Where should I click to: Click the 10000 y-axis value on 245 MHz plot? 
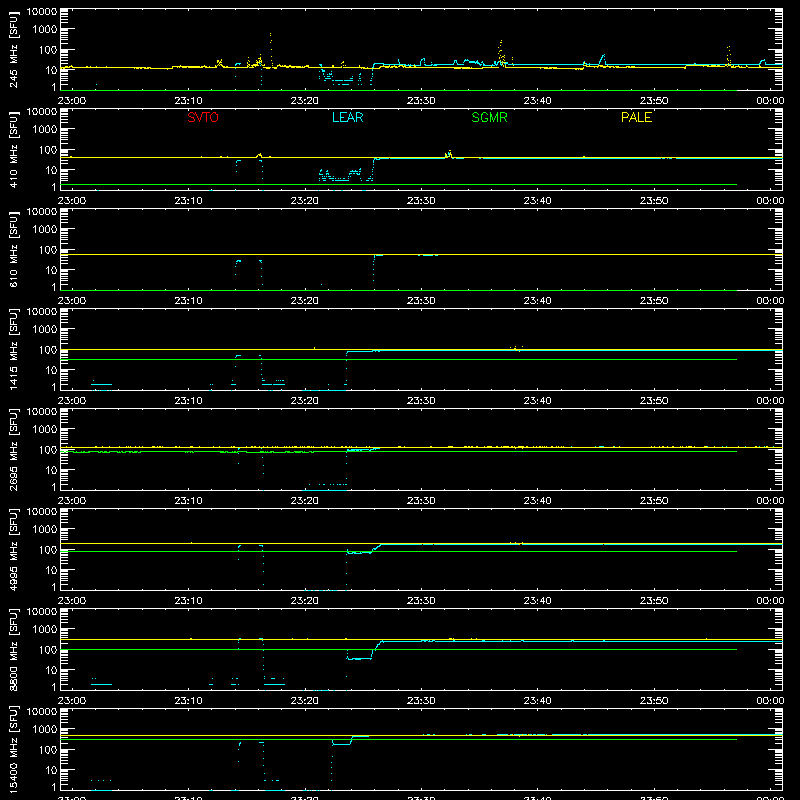[42, 12]
